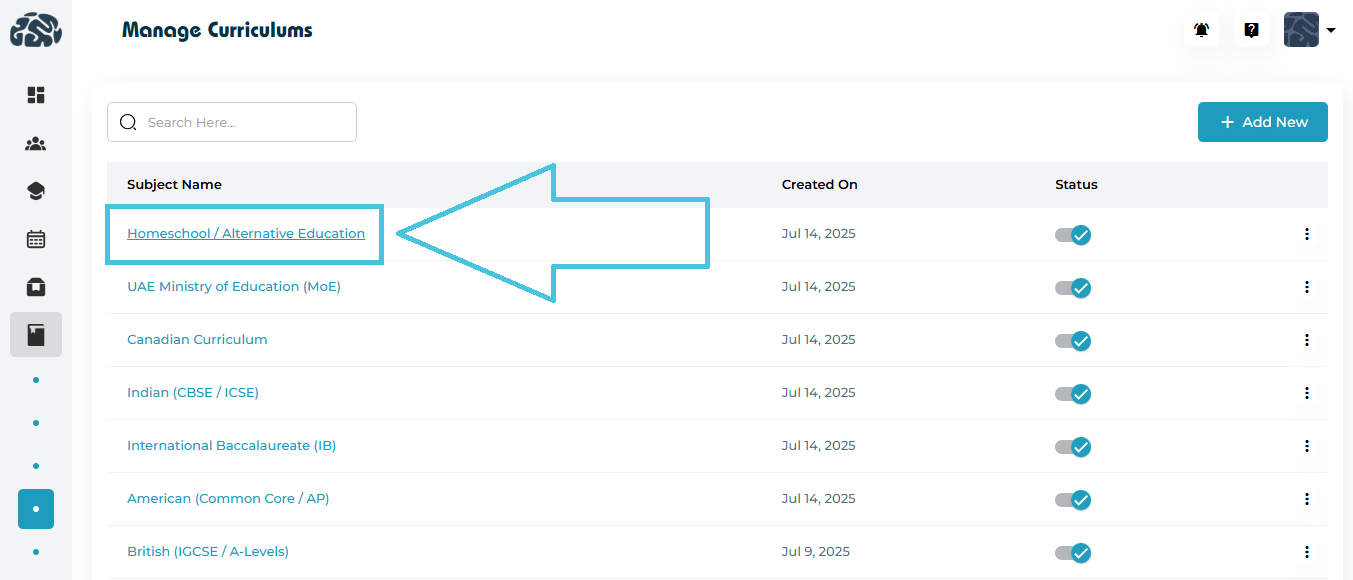
Task: Click the brain logo in sidebar
Action: [36, 30]
